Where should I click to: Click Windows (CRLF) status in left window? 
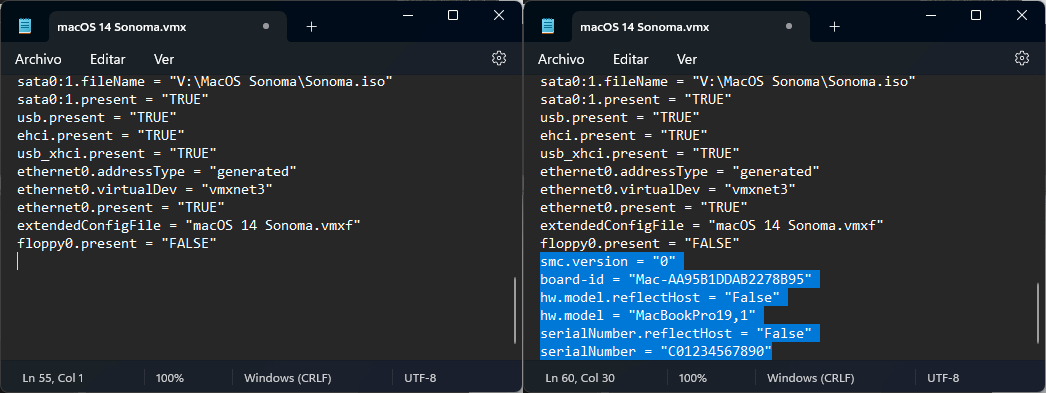coord(288,378)
